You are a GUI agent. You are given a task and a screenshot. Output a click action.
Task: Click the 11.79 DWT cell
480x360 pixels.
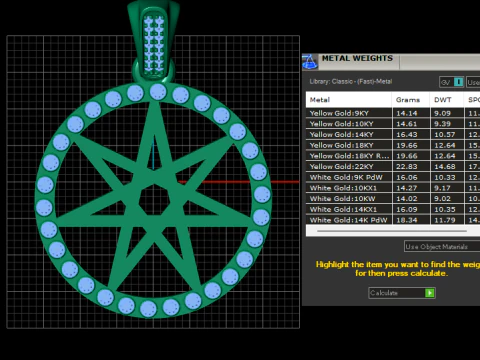click(447, 220)
